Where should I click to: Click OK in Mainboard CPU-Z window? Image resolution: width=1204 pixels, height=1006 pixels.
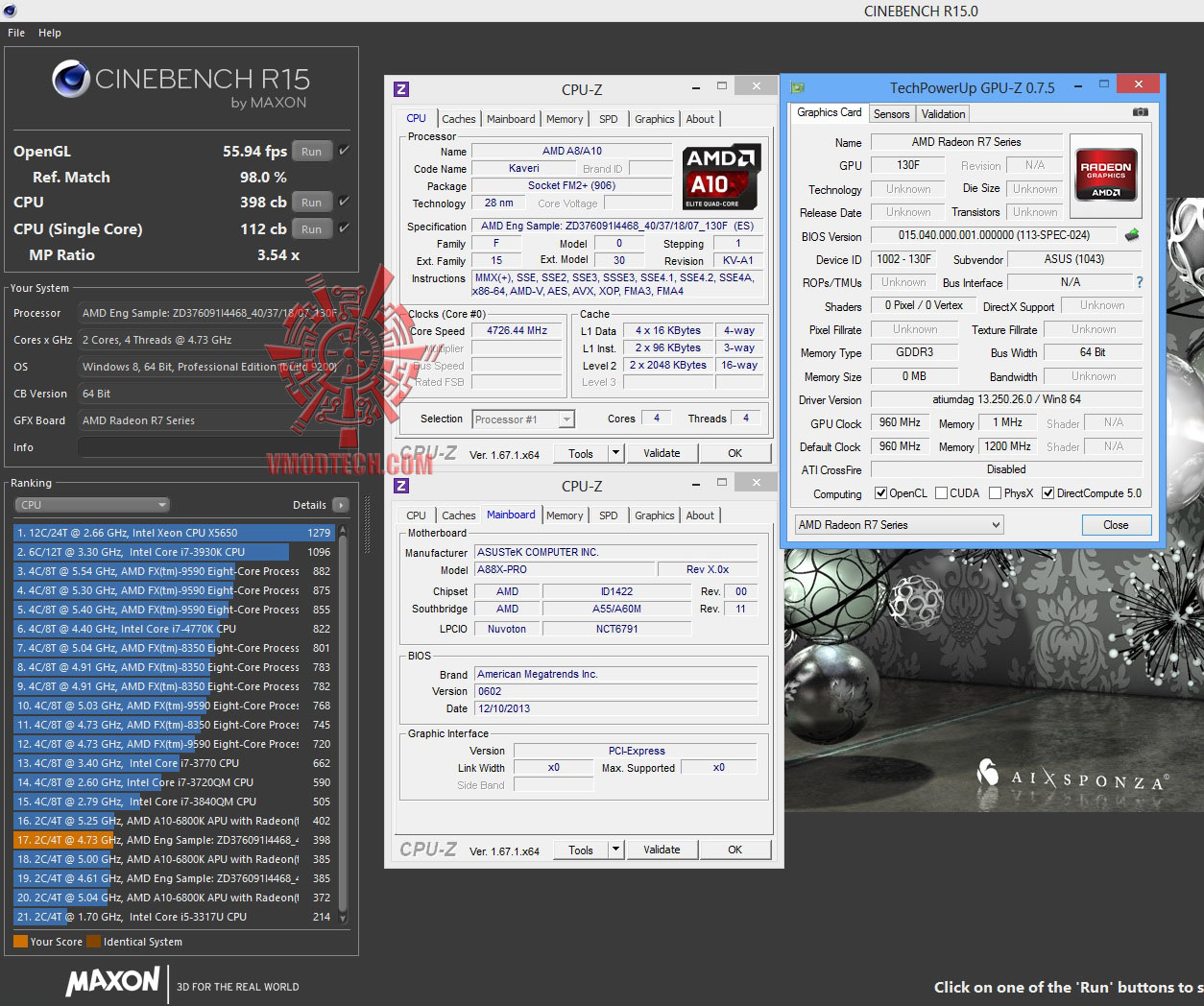click(x=734, y=850)
